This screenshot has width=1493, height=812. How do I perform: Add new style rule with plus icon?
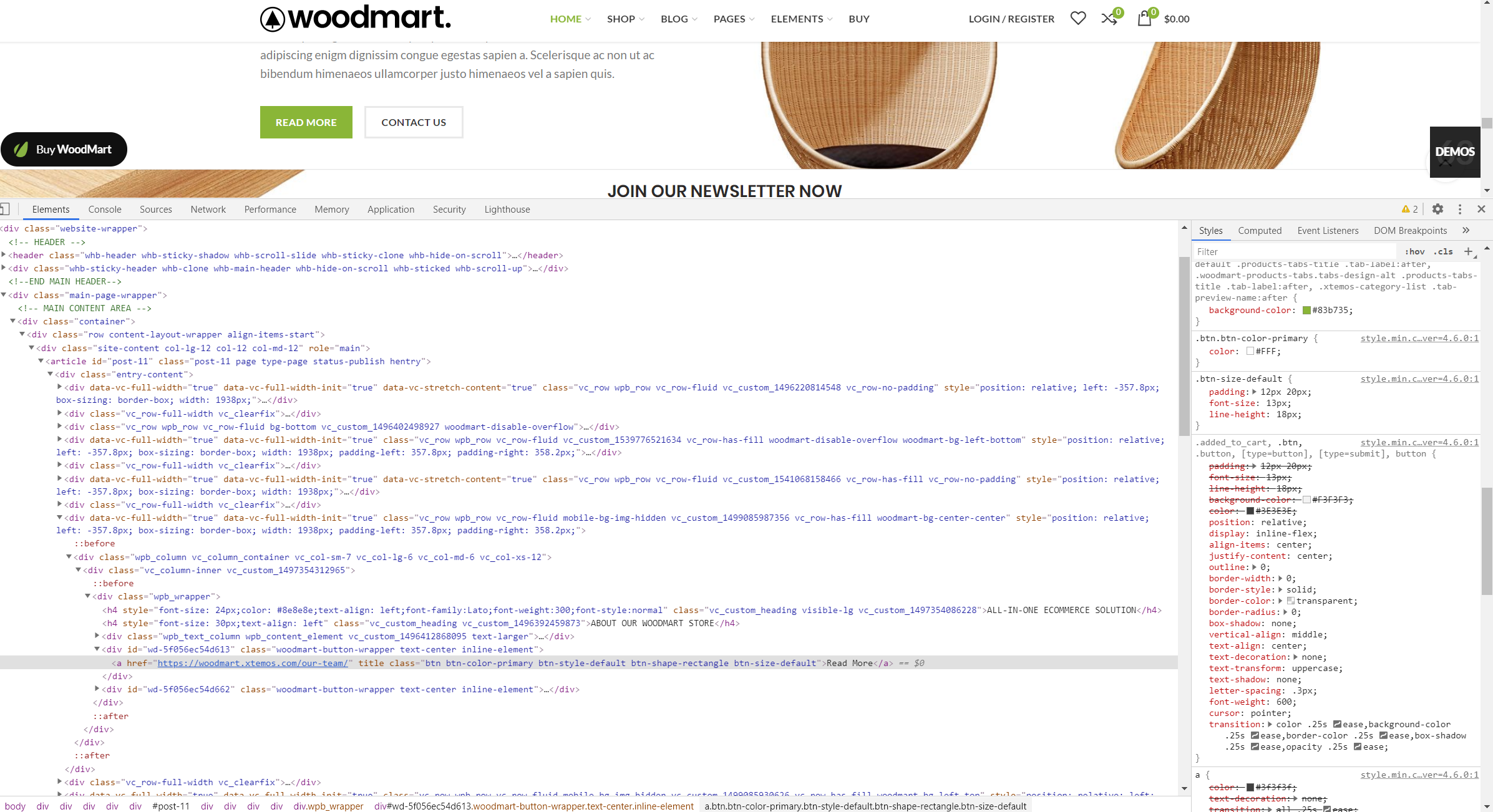coord(1468,251)
